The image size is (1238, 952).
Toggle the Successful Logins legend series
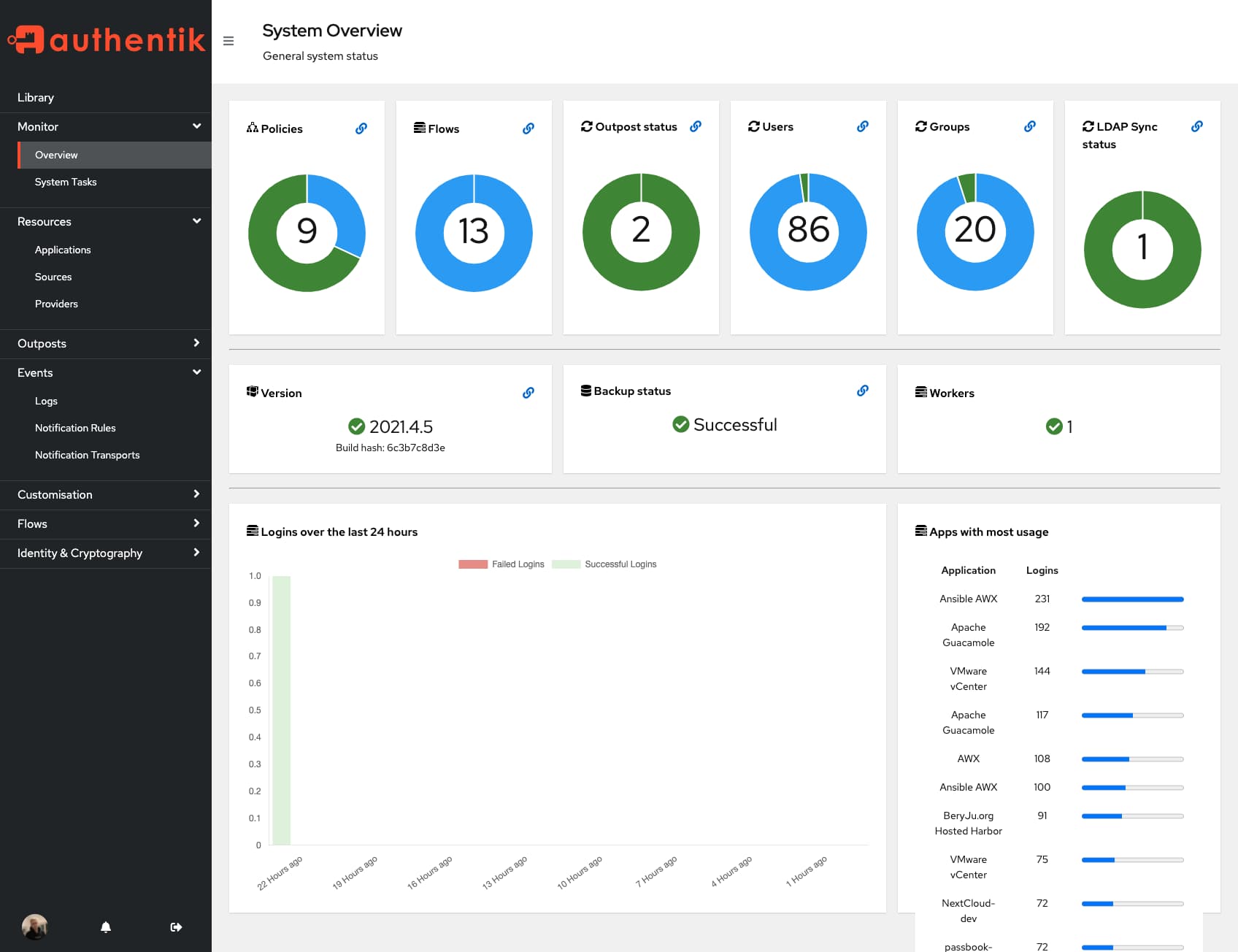pyautogui.click(x=604, y=564)
